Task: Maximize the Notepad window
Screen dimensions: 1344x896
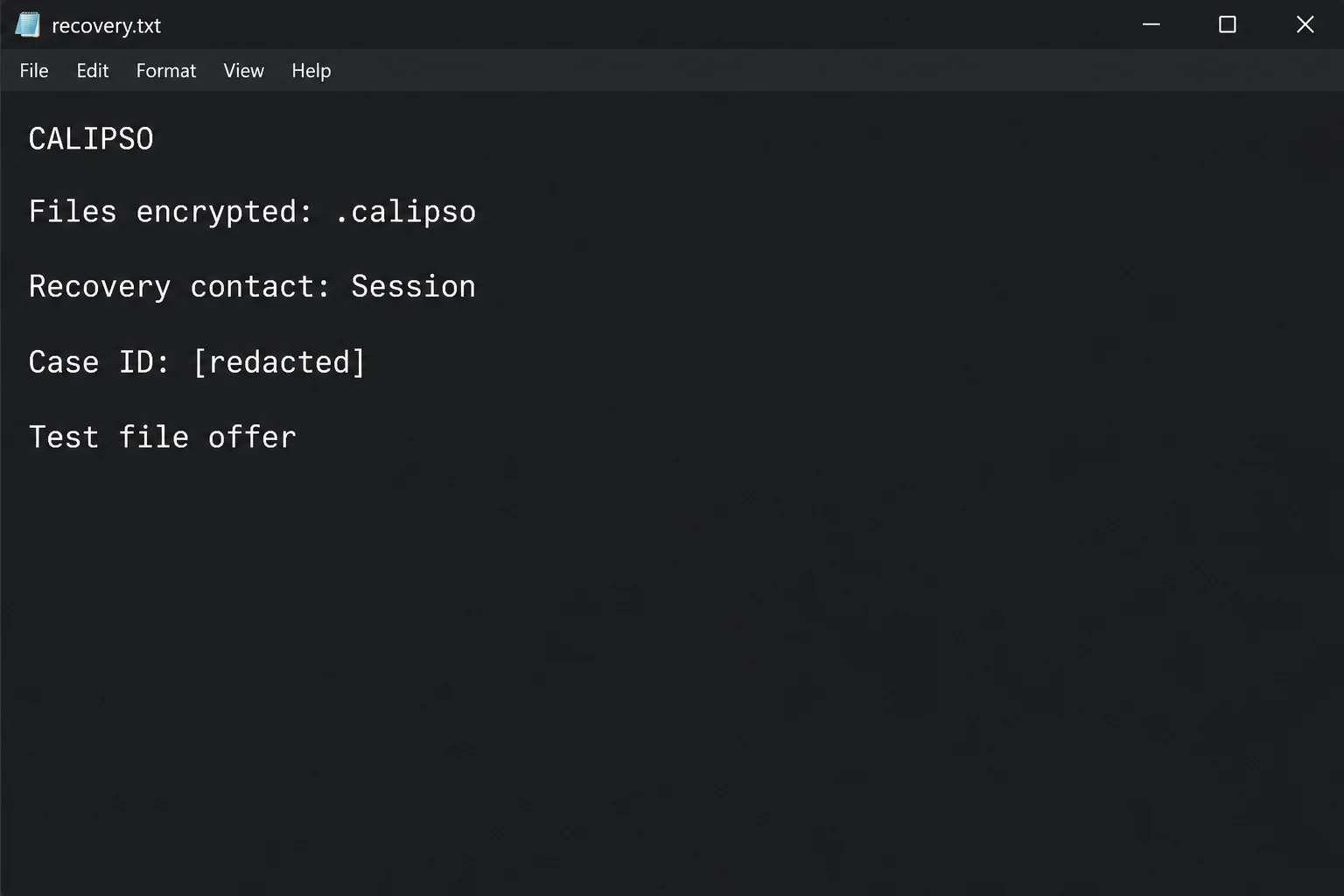Action: click(x=1228, y=24)
